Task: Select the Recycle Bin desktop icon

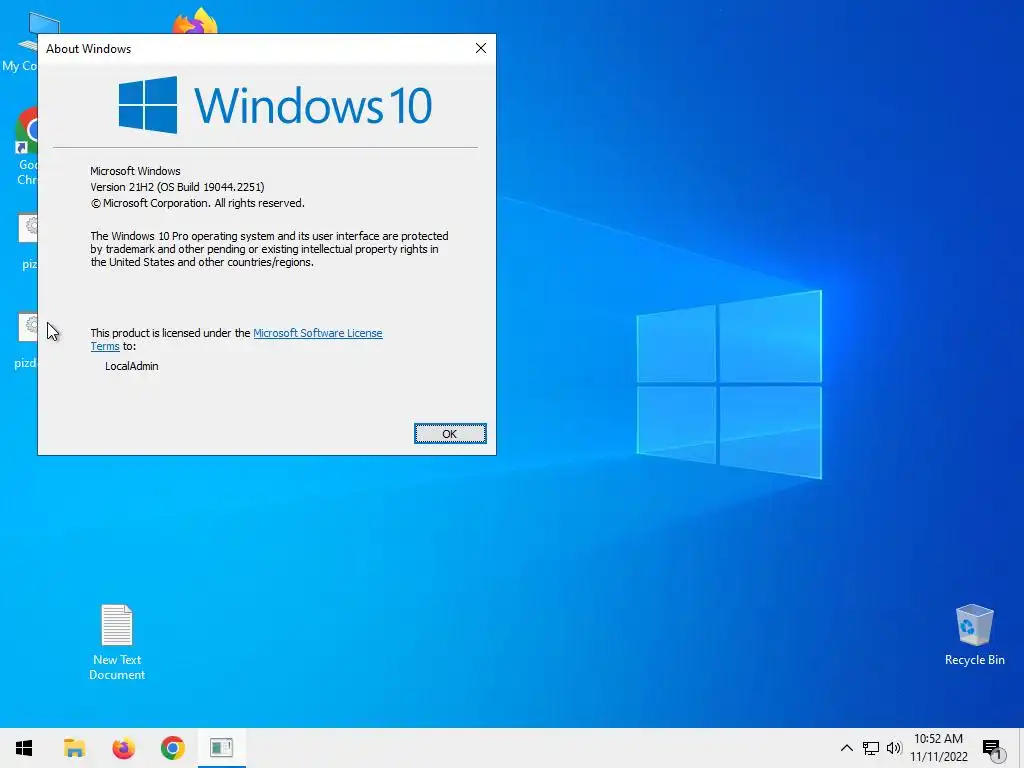Action: click(974, 635)
